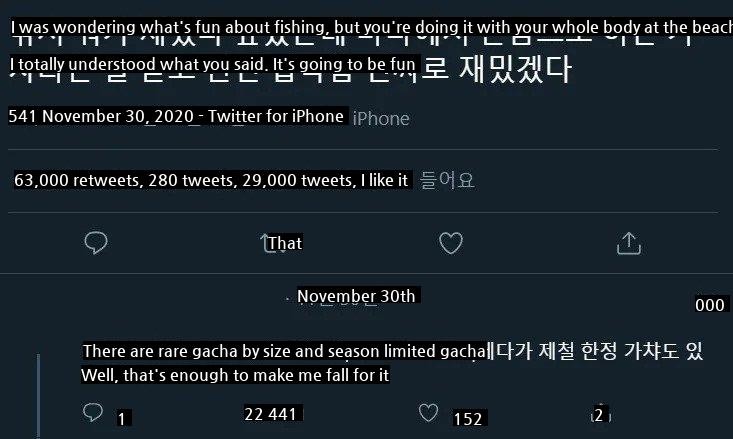Open the reply starting 'There are rare gacha'
Viewport: 733px width, 439px height.
(282, 351)
